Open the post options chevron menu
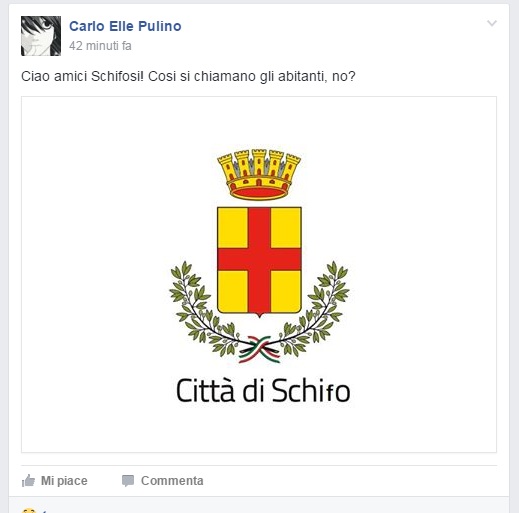 (492, 23)
